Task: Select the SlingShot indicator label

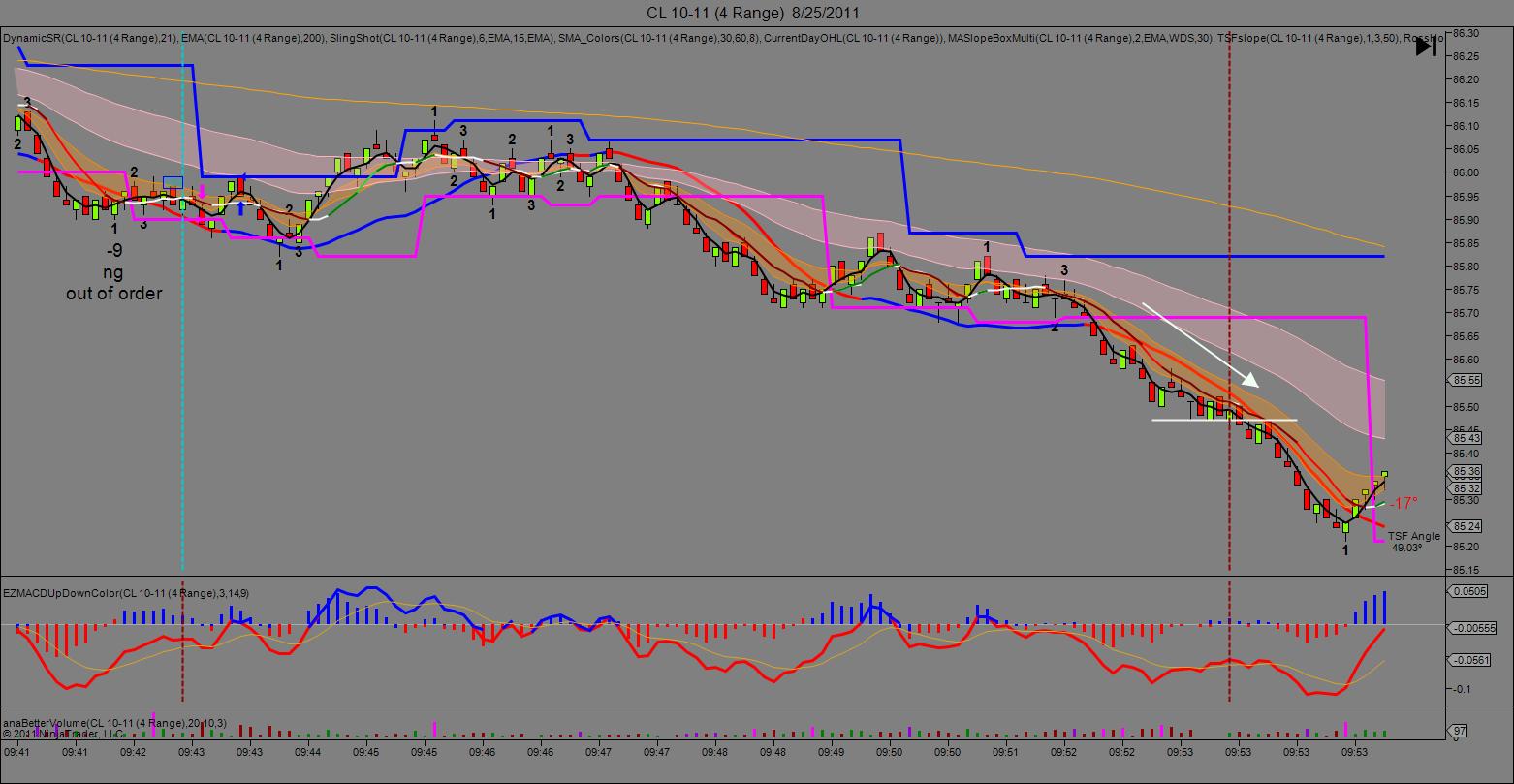Action: pos(442,38)
